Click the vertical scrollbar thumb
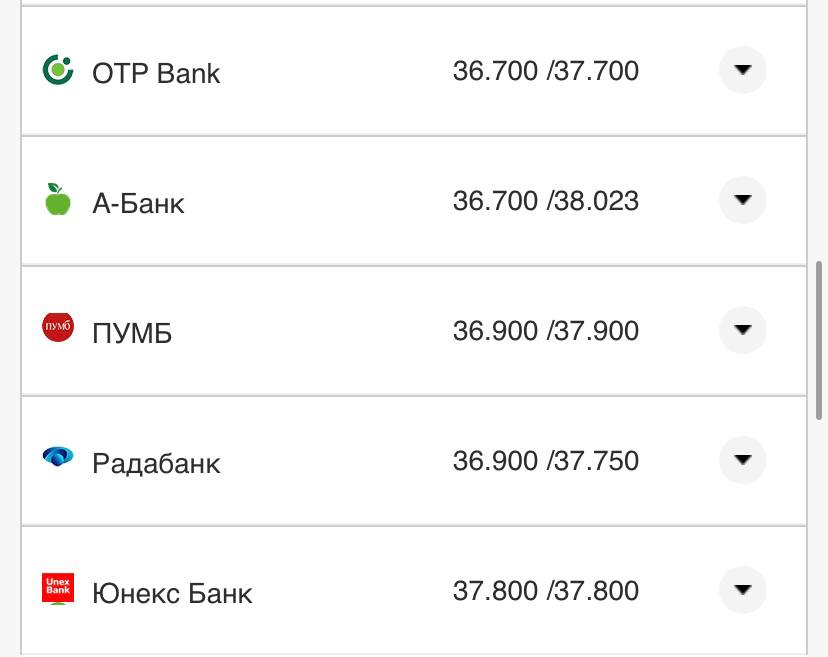This screenshot has height=657, width=828. point(819,340)
